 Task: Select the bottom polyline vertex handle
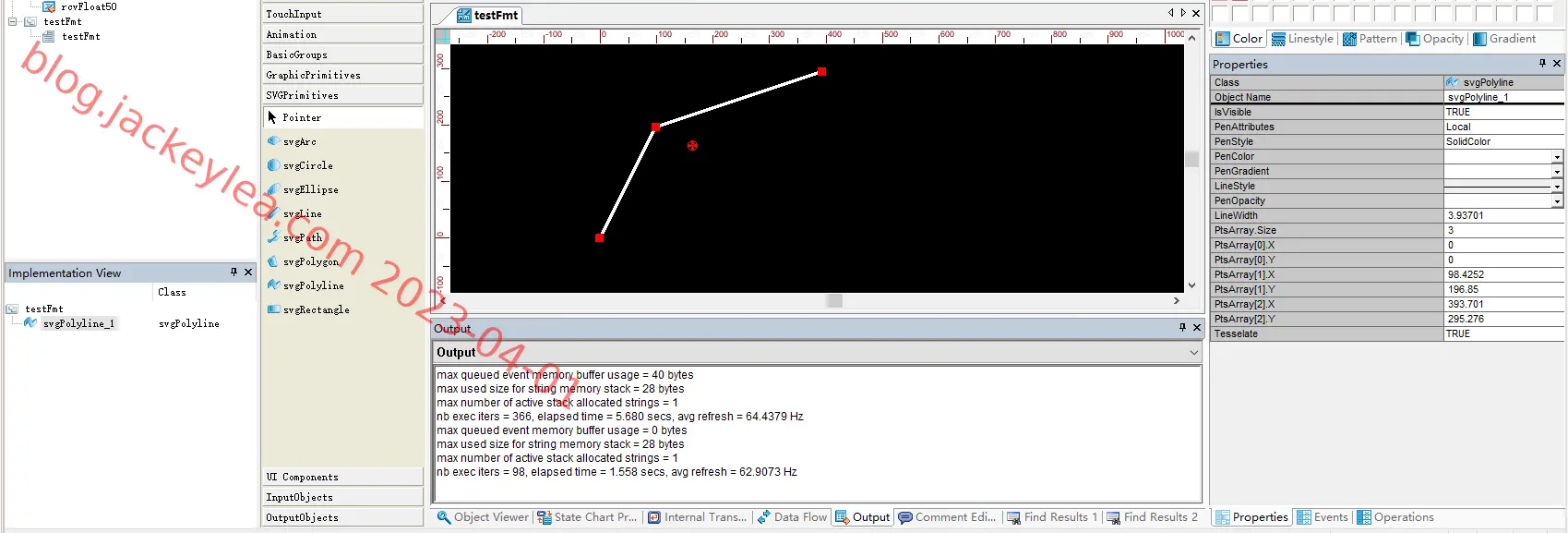point(599,237)
